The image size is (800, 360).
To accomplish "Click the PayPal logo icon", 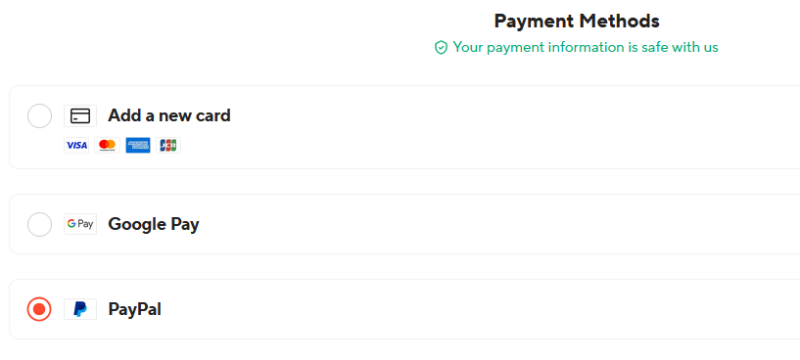I will click(x=80, y=310).
